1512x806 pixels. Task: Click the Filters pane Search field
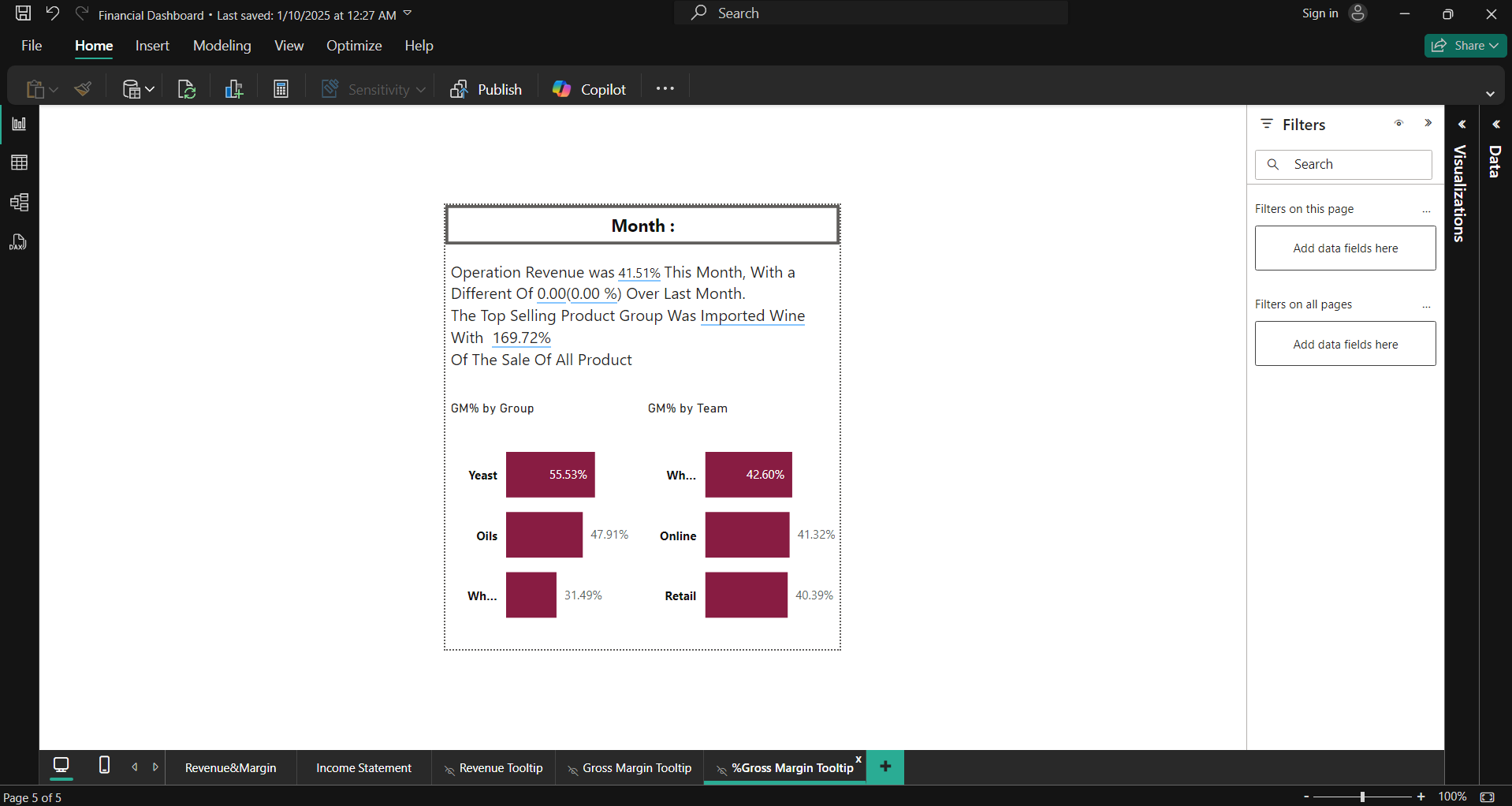(1343, 164)
